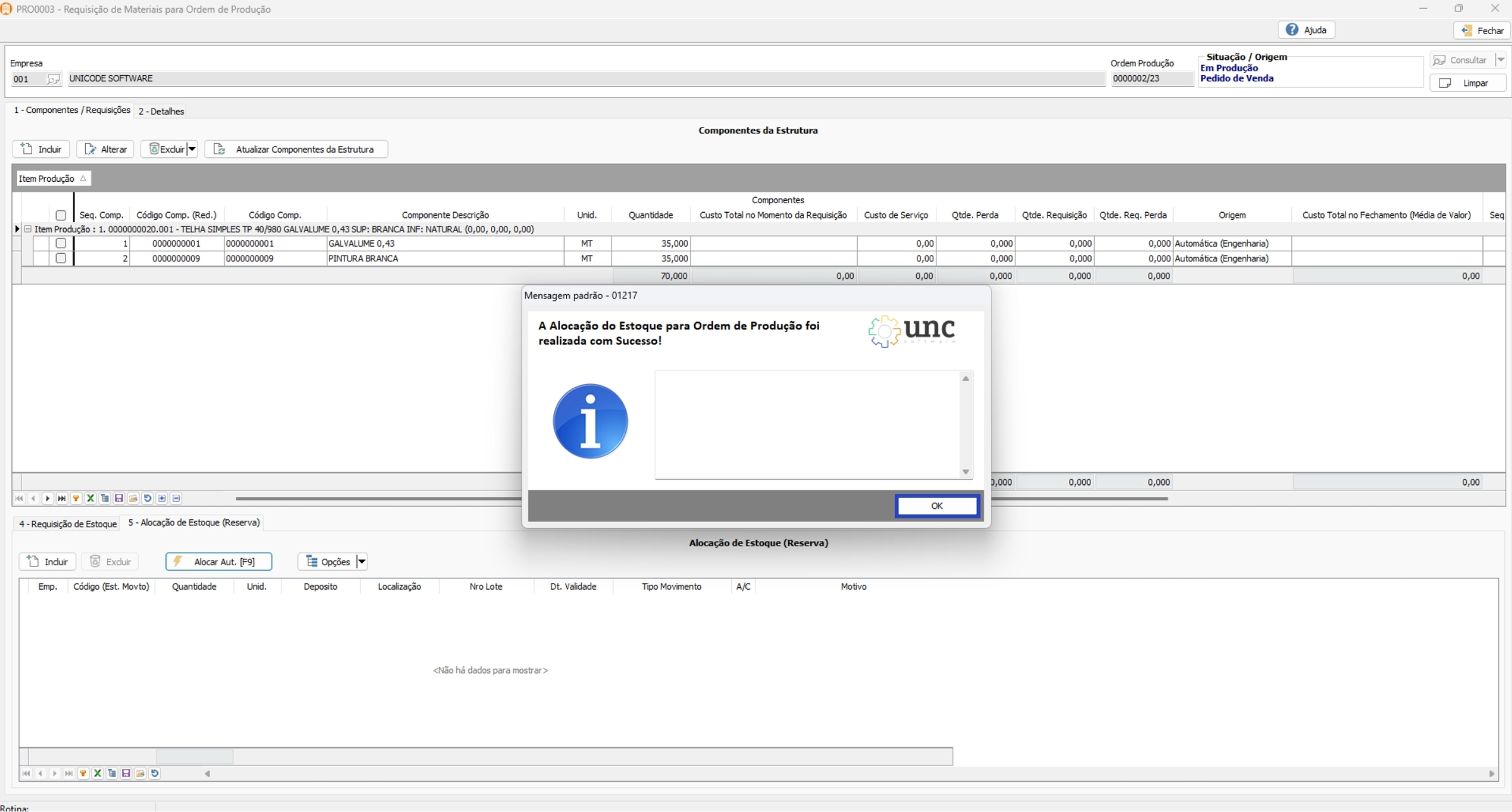
Task: Click the Alocar Aut. [F9] button
Action: pyautogui.click(x=218, y=561)
